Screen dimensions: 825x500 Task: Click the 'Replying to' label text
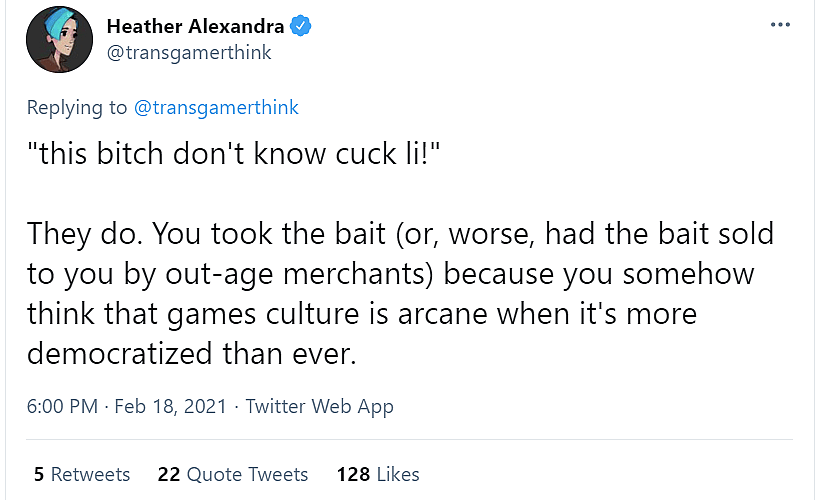[x=76, y=107]
